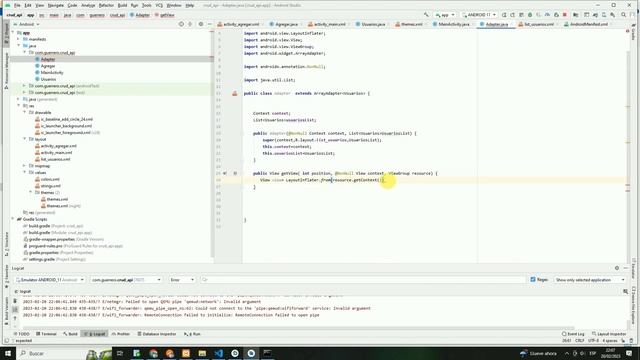This screenshot has height=360, width=640.
Task: Open Chrome from the taskbar
Action: click(x=153, y=353)
